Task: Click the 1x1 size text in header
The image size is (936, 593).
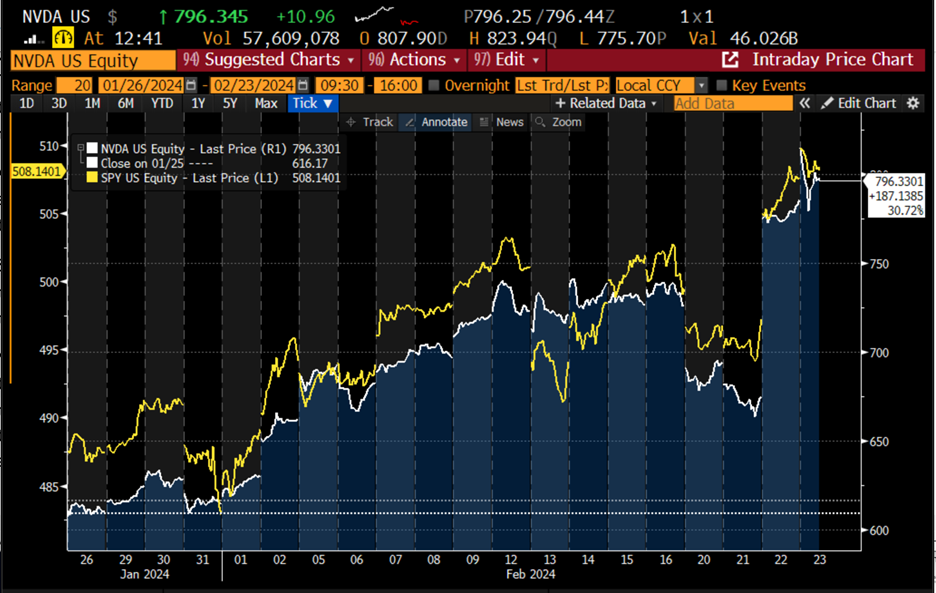Action: 697,17
